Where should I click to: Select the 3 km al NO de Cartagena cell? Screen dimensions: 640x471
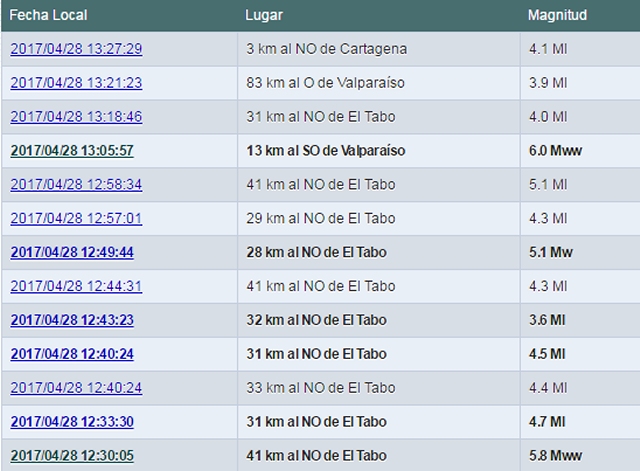[326, 49]
